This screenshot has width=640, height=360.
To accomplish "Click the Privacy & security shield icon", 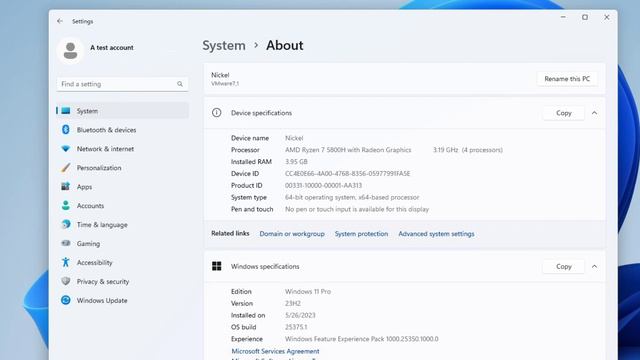I will click(66, 281).
